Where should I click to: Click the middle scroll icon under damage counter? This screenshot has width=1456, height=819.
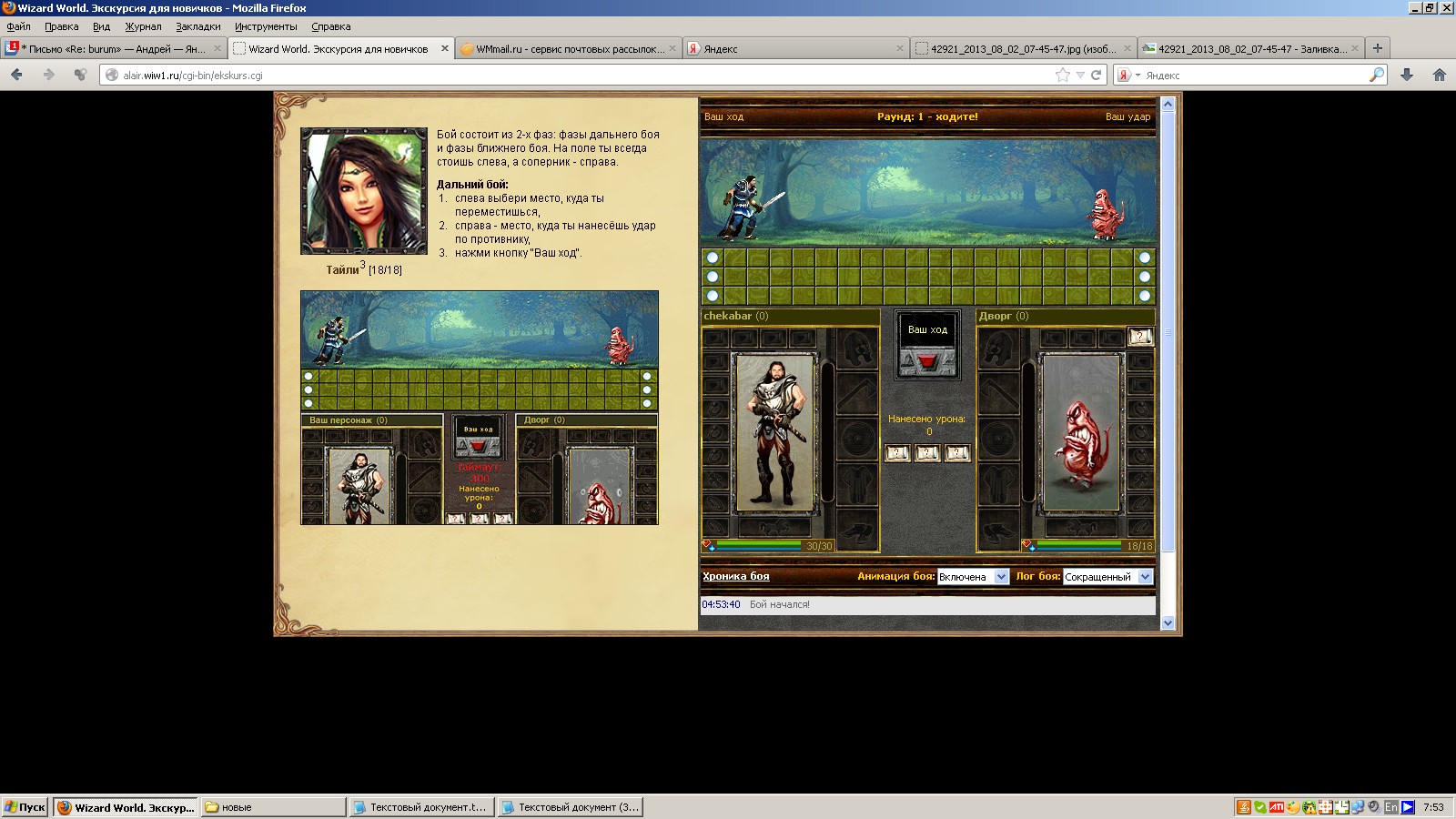tap(927, 453)
